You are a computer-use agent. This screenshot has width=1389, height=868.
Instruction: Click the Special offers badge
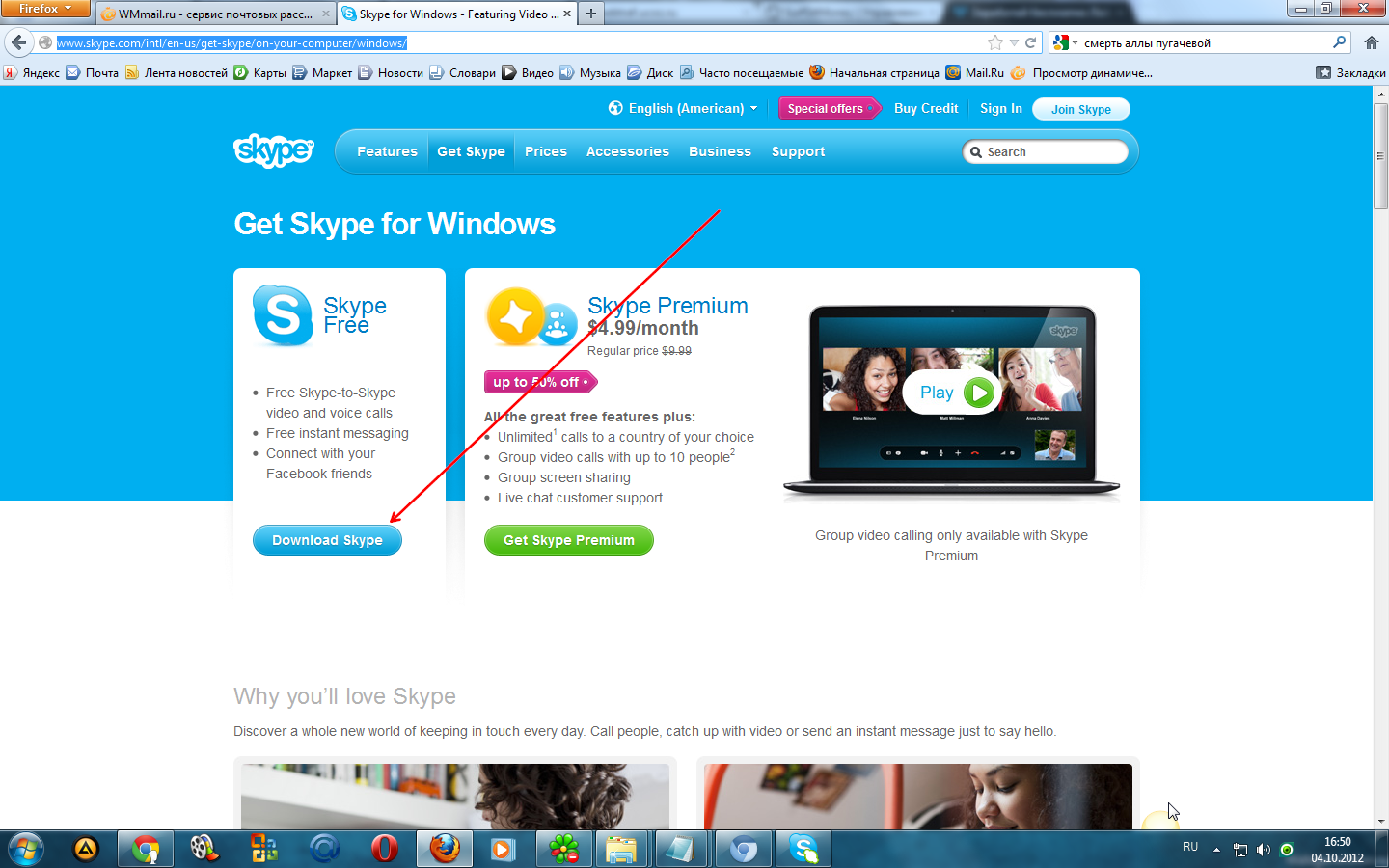coord(830,108)
